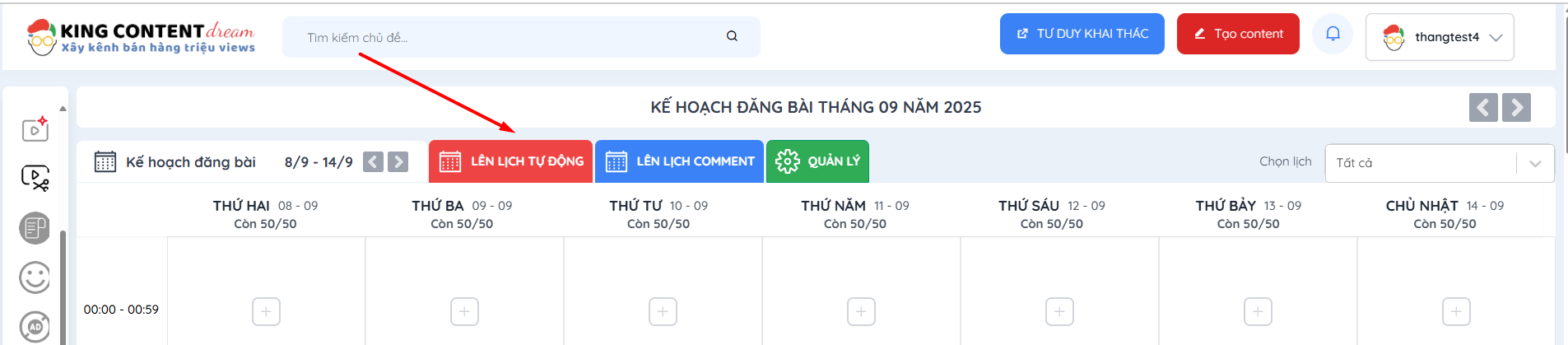Open the notification bell
The width and height of the screenshot is (1568, 345).
coord(1333,34)
